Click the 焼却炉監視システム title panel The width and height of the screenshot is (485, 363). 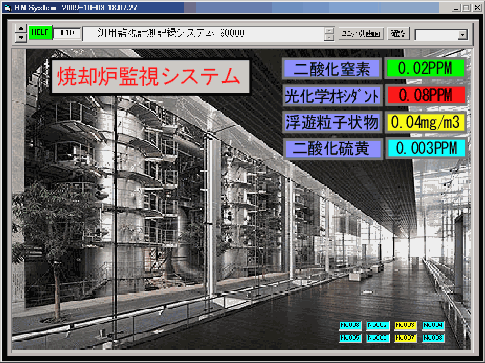[x=150, y=77]
